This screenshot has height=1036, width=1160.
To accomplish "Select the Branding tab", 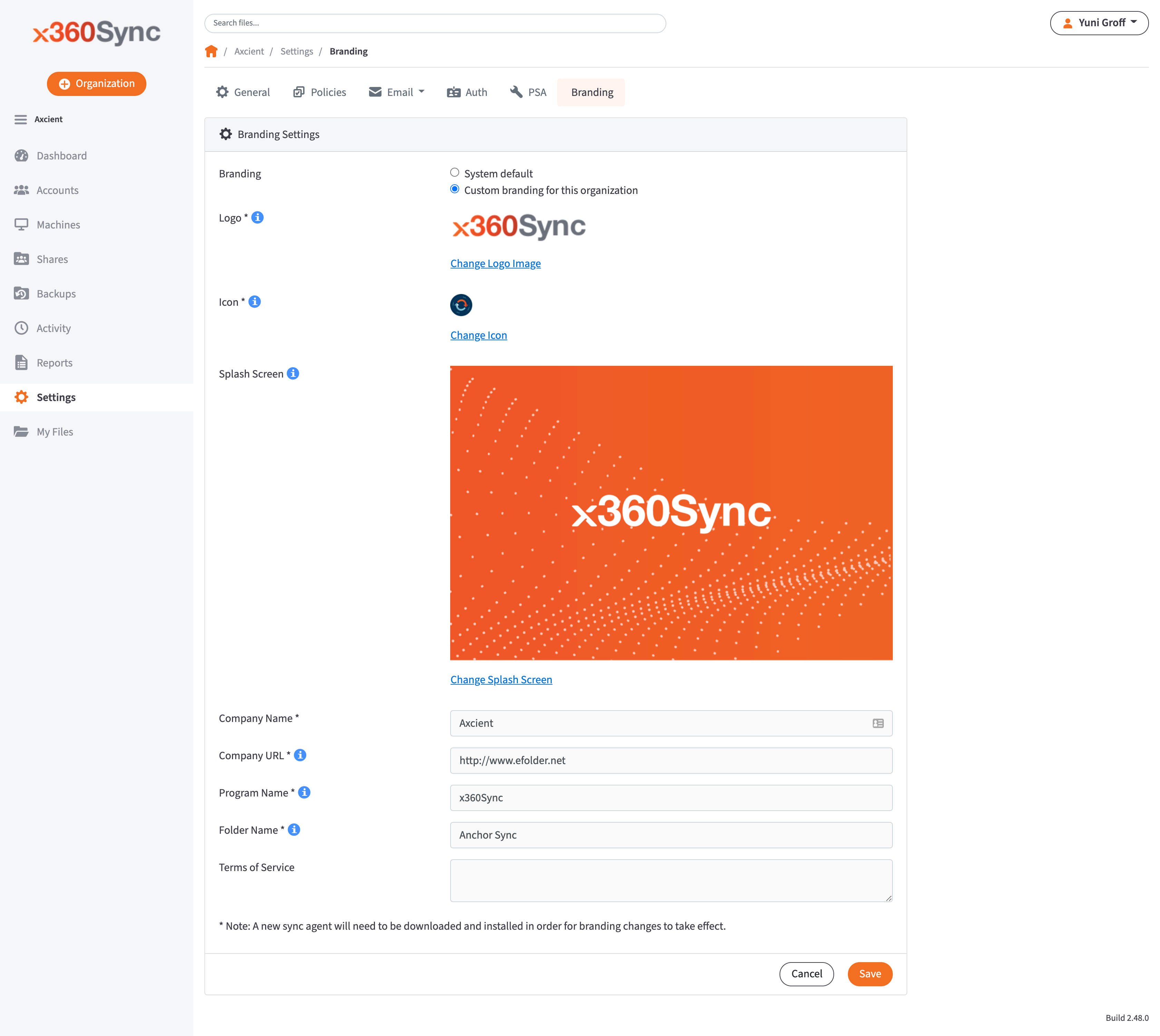I will pyautogui.click(x=592, y=92).
